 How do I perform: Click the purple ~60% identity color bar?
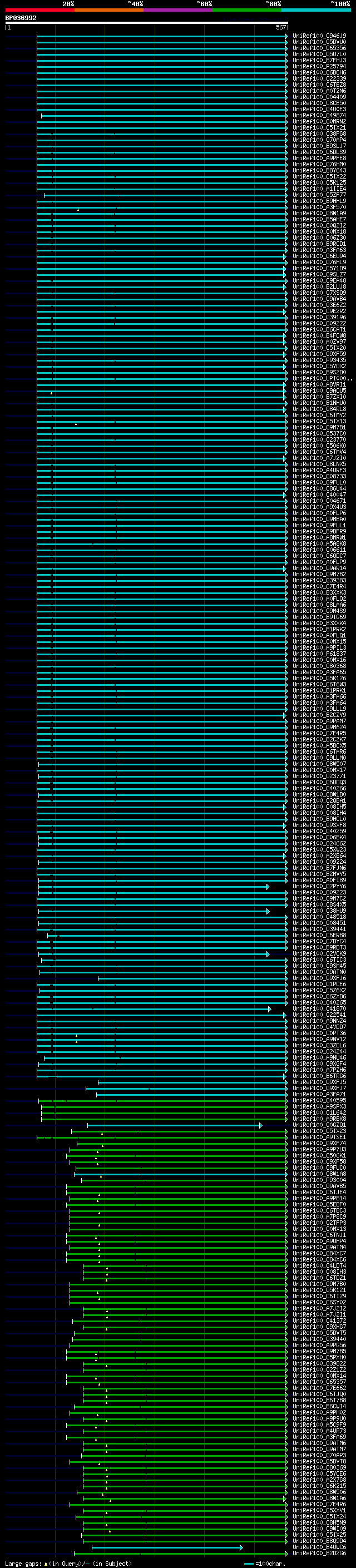(179, 10)
